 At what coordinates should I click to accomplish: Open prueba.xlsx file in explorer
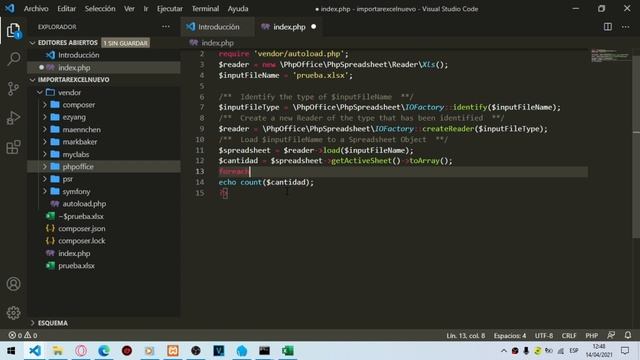[104, 266]
